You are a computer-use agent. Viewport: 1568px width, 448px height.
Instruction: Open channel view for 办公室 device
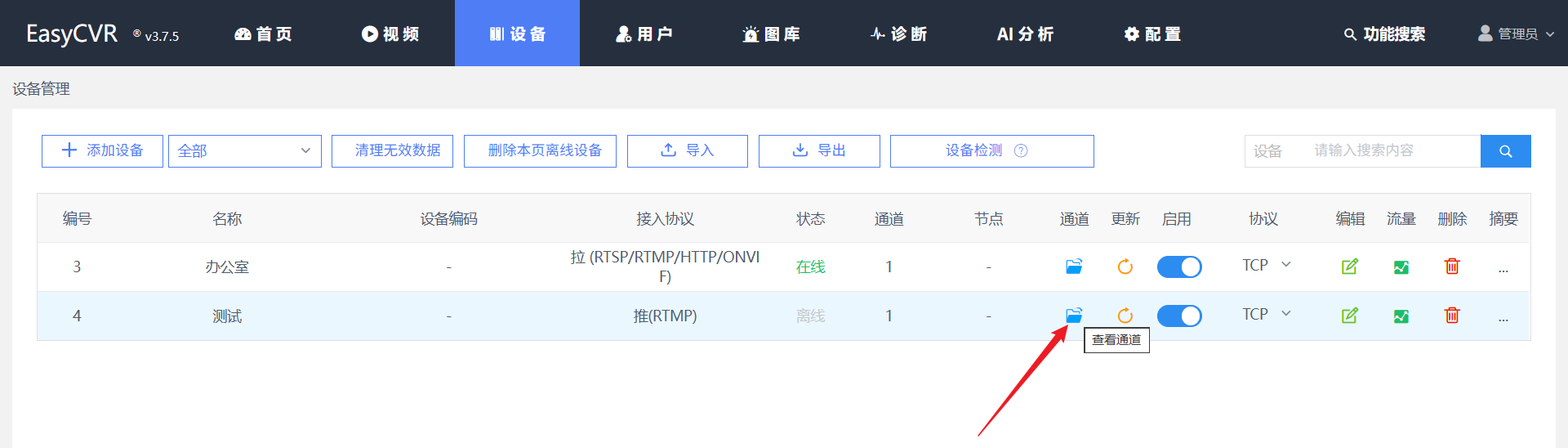click(x=1074, y=267)
